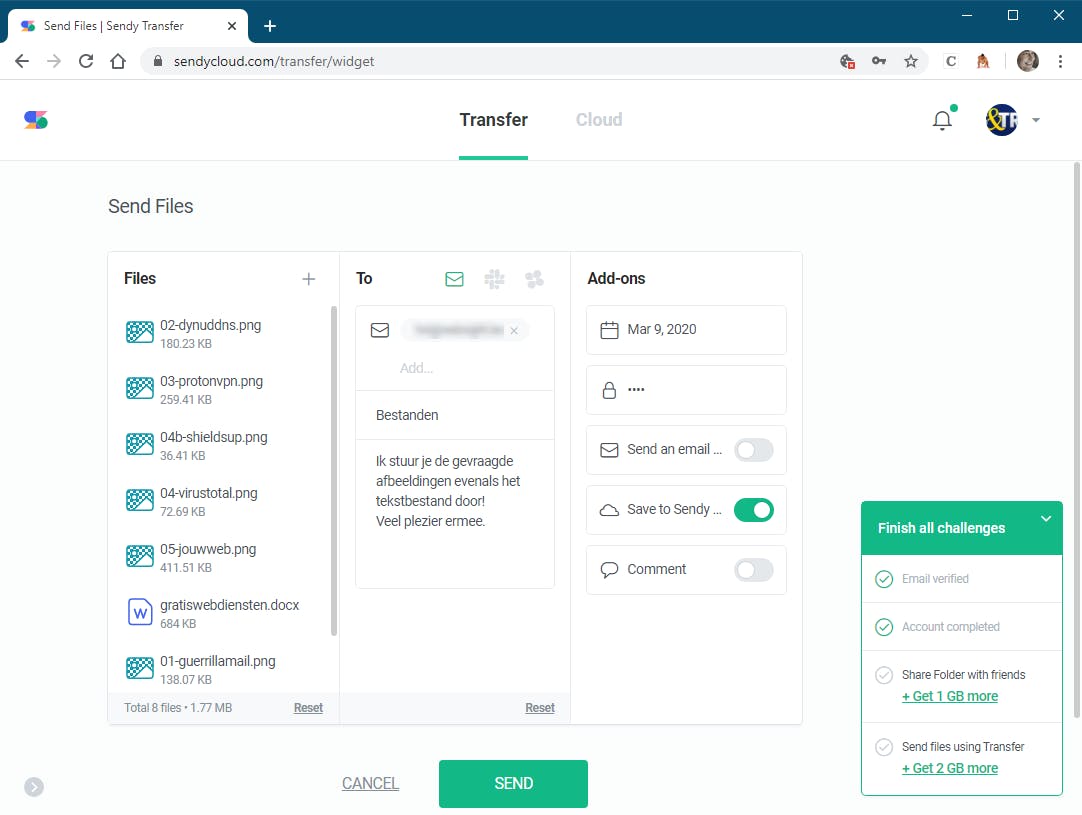
Task: Click the page vertical scrollbar
Action: (1076, 440)
